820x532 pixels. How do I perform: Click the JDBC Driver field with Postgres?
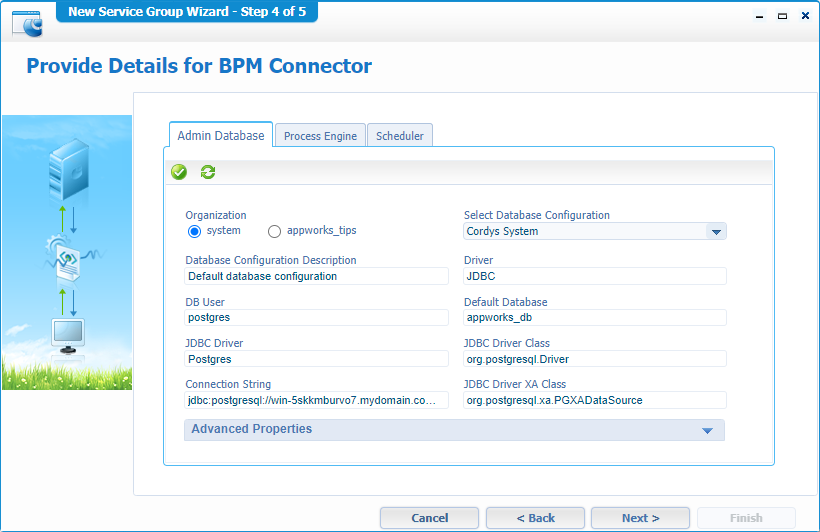coord(316,359)
